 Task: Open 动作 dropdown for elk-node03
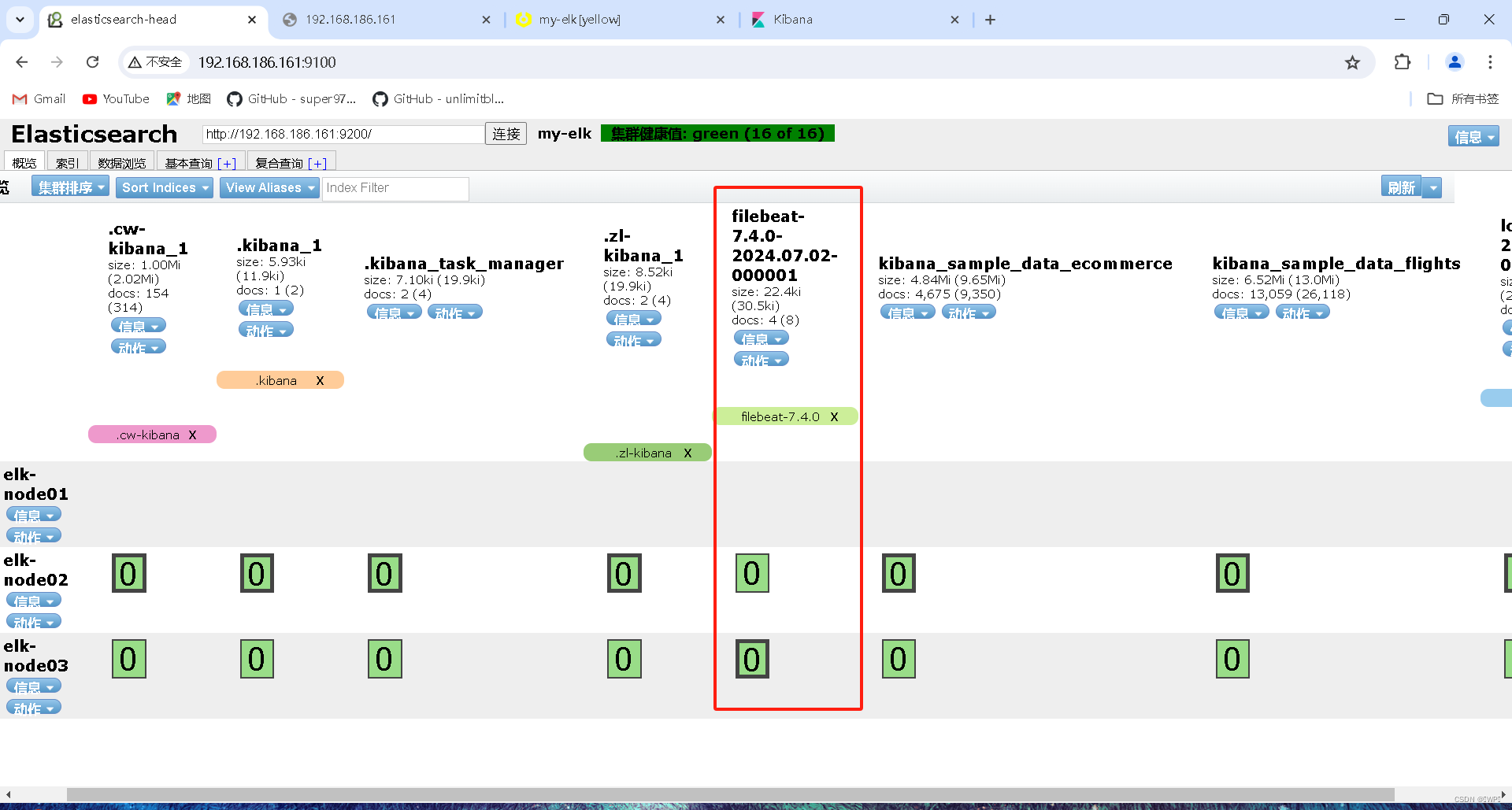pyautogui.click(x=33, y=708)
